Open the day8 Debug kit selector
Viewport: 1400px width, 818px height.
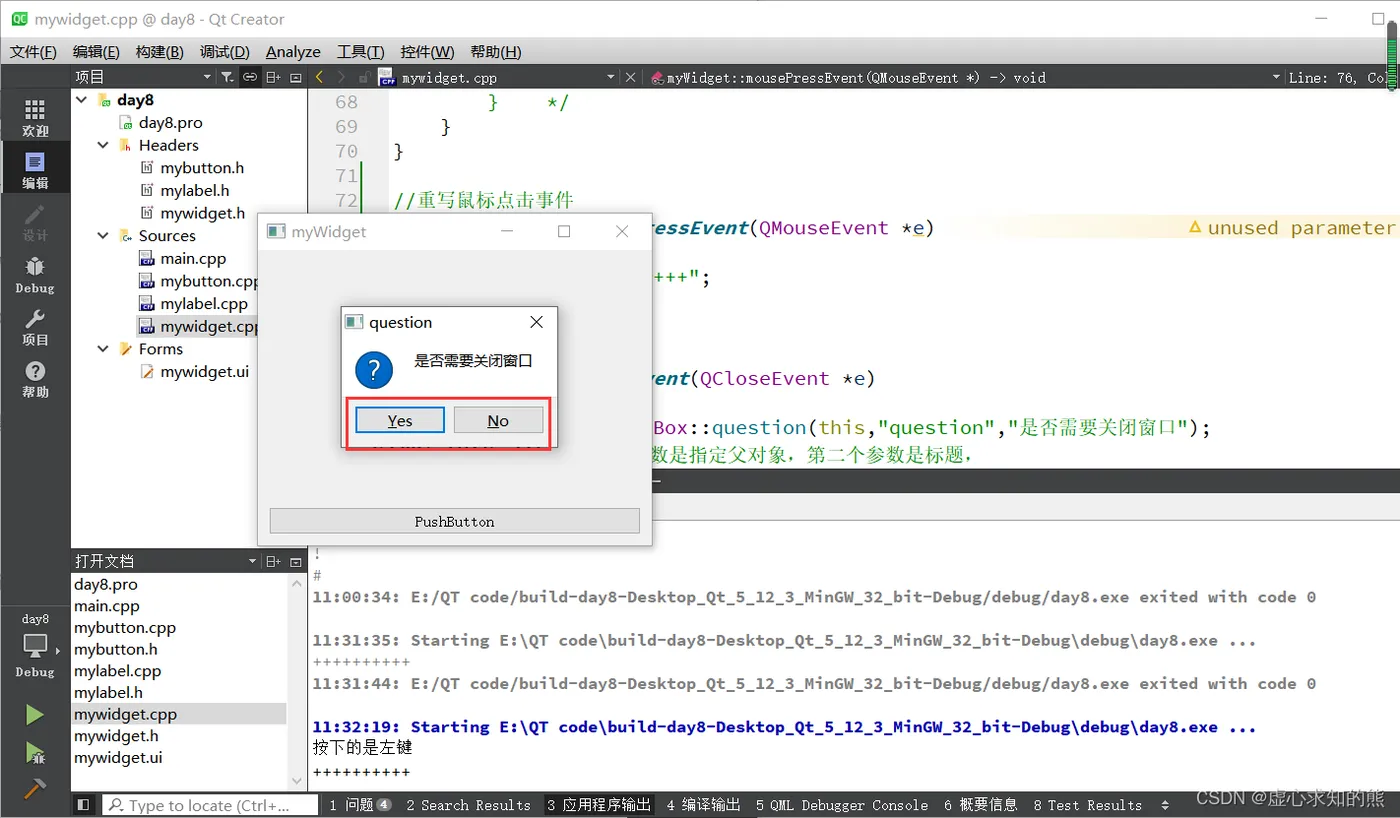pyautogui.click(x=35, y=645)
